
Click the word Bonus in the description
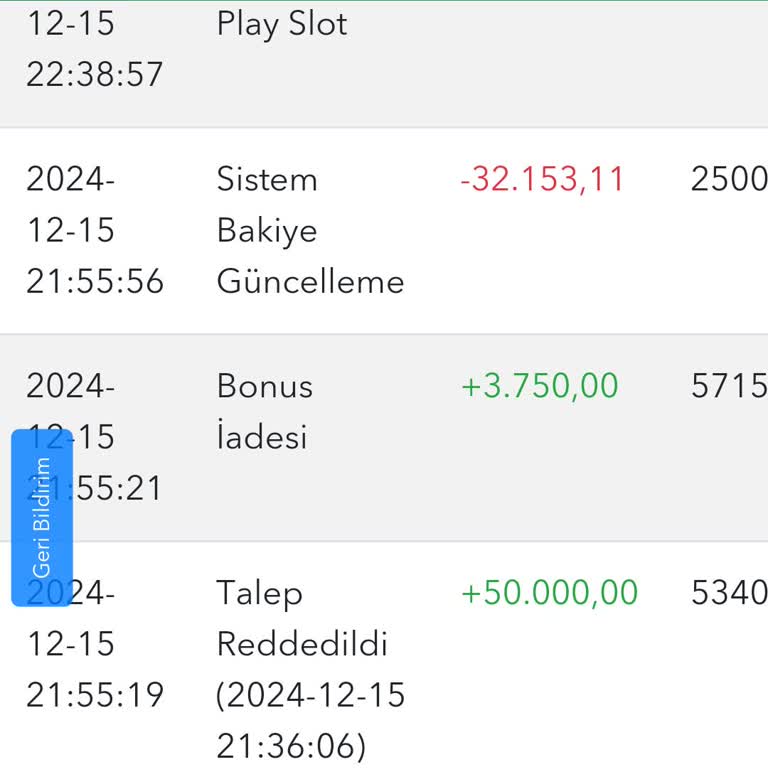pos(265,387)
